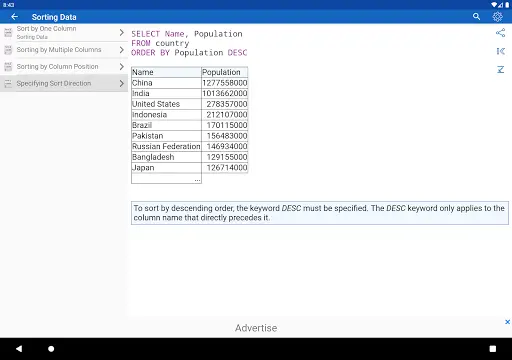Image resolution: width=512 pixels, height=360 pixels.
Task: Select Specifying Sort Direction lesson
Action: click(64, 83)
